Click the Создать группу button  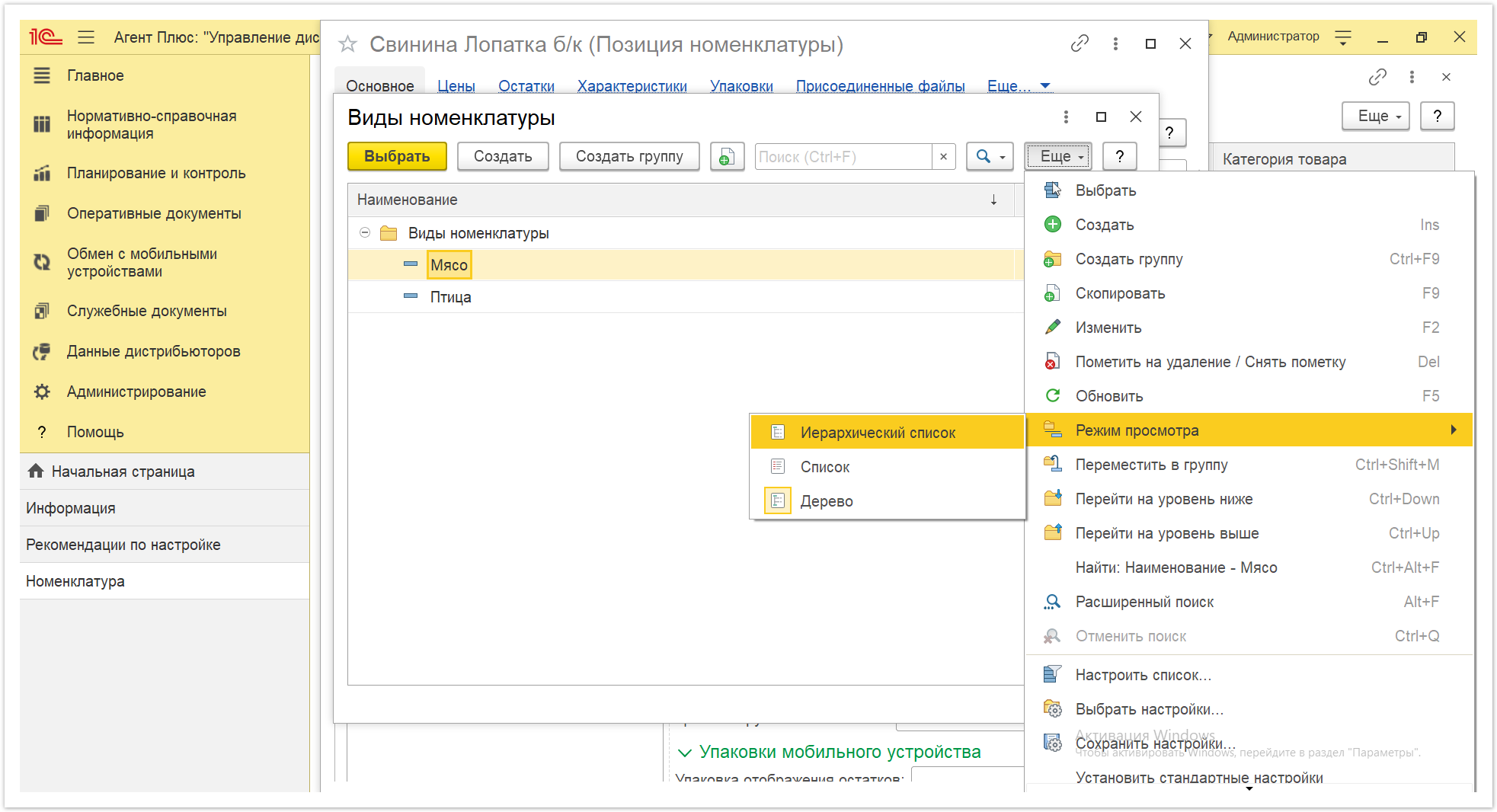tap(629, 156)
